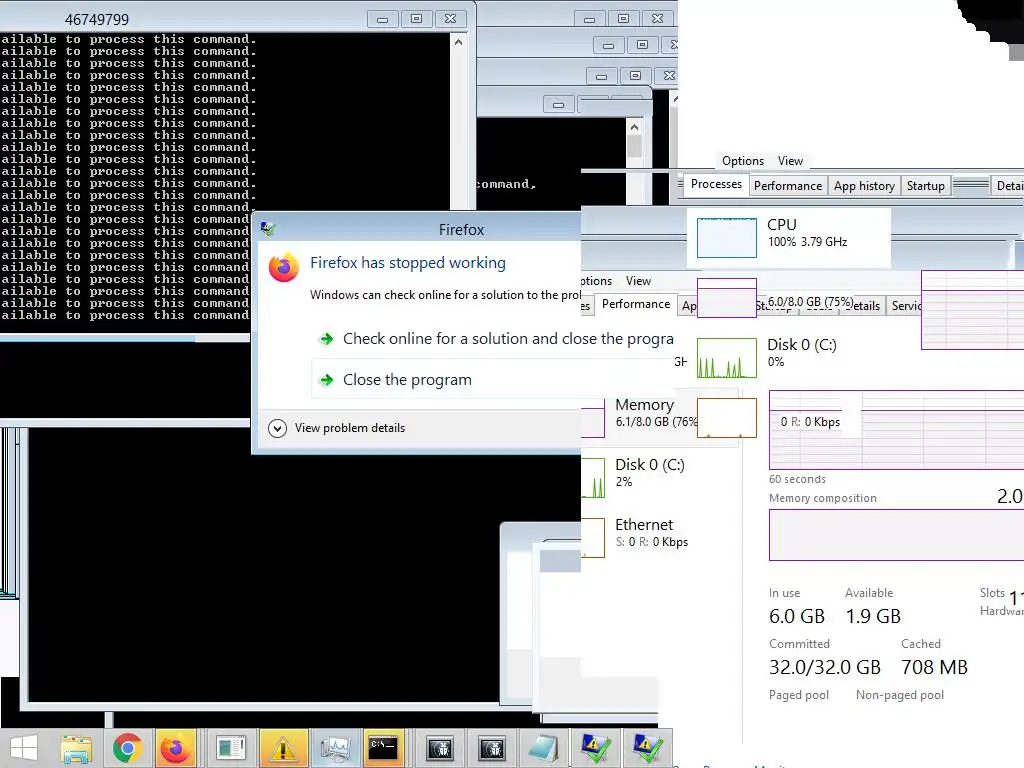Open the performance monitor graph taskbar icon

[x=336, y=748]
